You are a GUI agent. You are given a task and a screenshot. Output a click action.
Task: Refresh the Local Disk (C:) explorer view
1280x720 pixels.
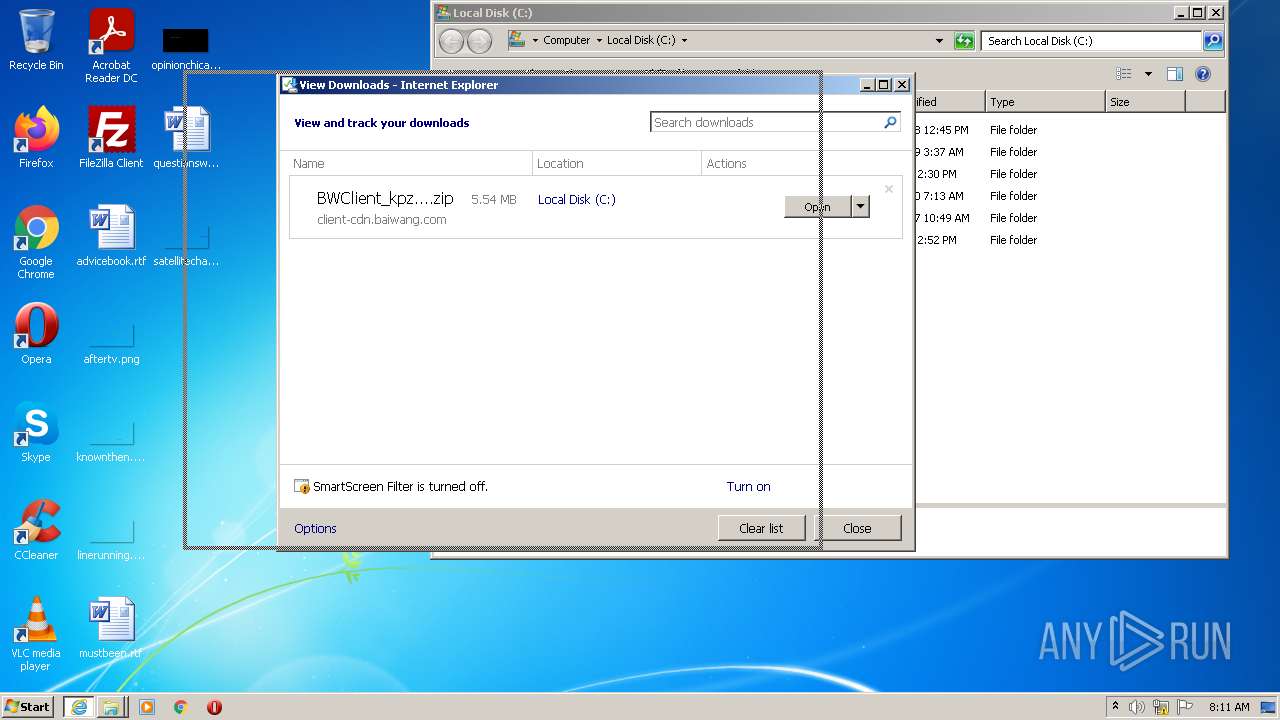964,41
